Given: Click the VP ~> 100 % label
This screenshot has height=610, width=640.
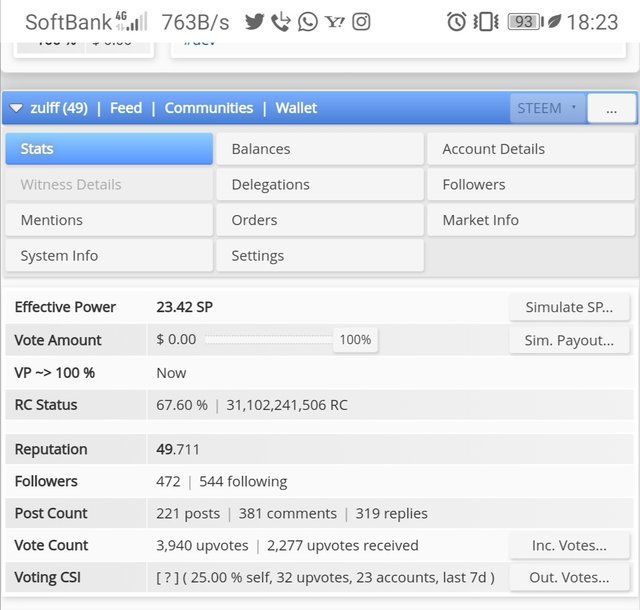Looking at the screenshot, I should (55, 373).
